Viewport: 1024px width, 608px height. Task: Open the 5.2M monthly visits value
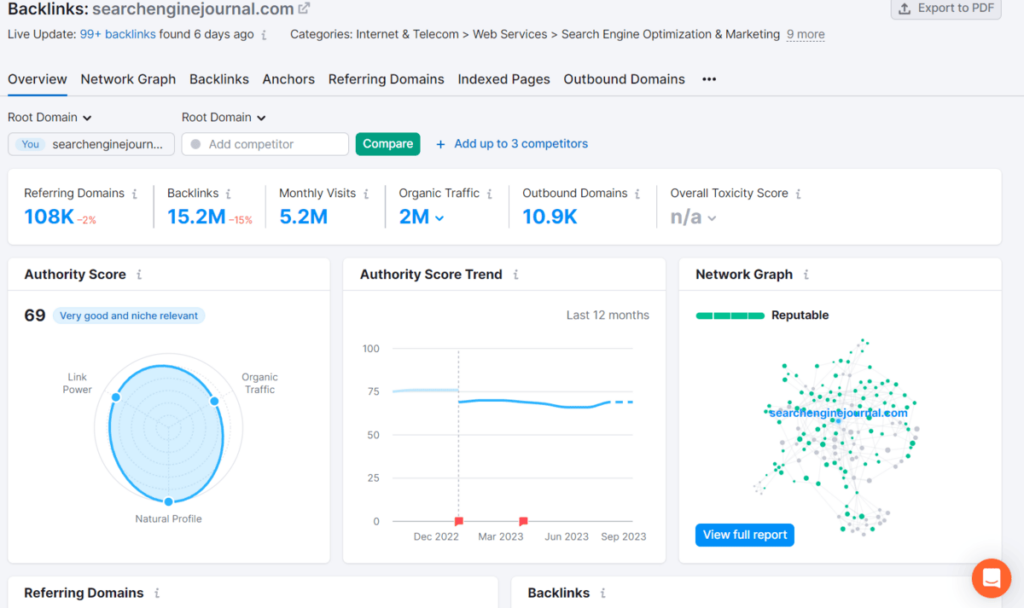pos(304,217)
